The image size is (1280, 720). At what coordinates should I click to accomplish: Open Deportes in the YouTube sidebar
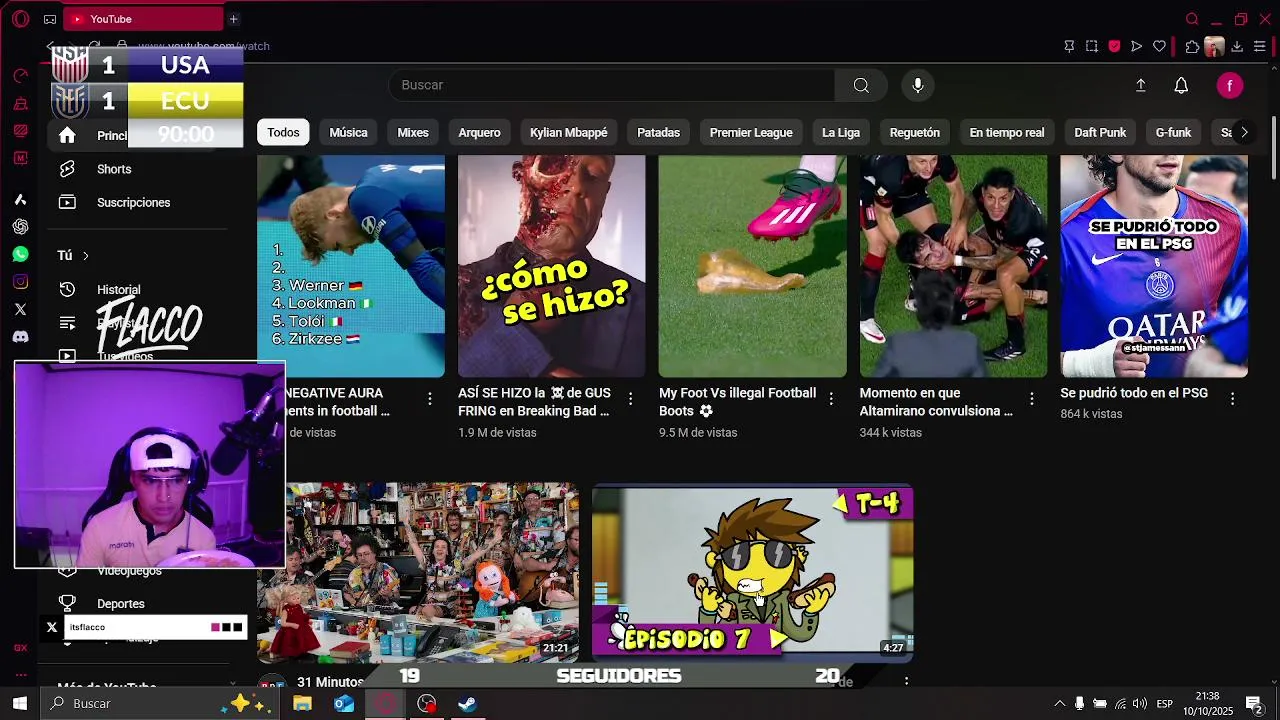pos(120,604)
